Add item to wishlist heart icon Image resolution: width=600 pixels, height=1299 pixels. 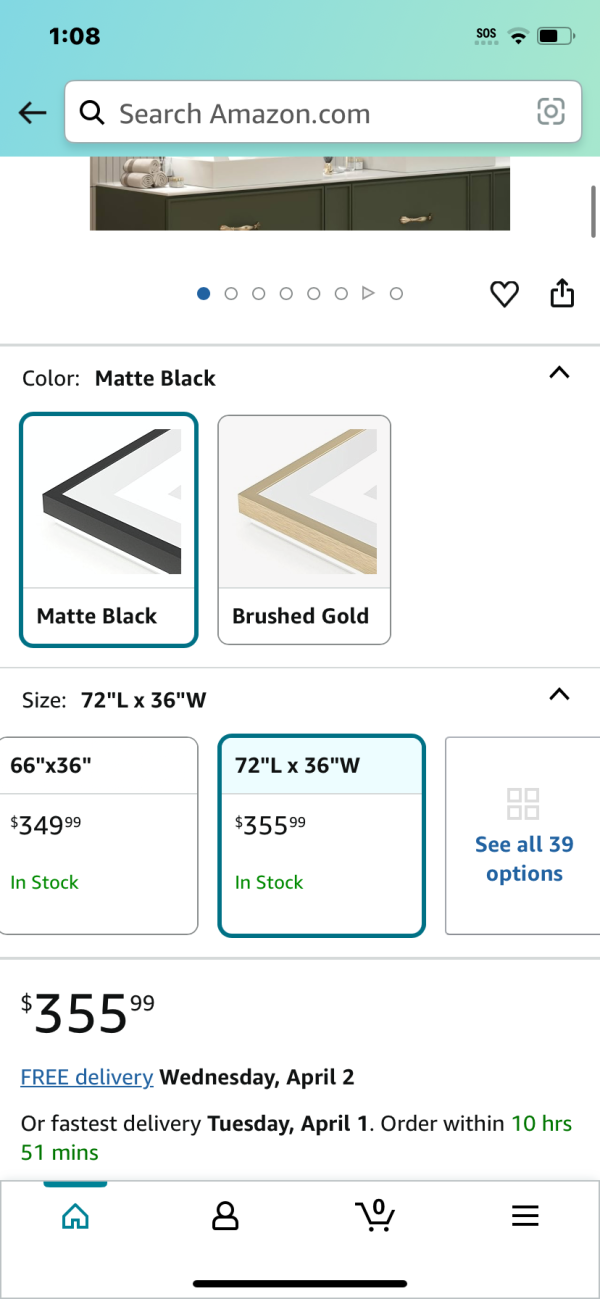504,294
